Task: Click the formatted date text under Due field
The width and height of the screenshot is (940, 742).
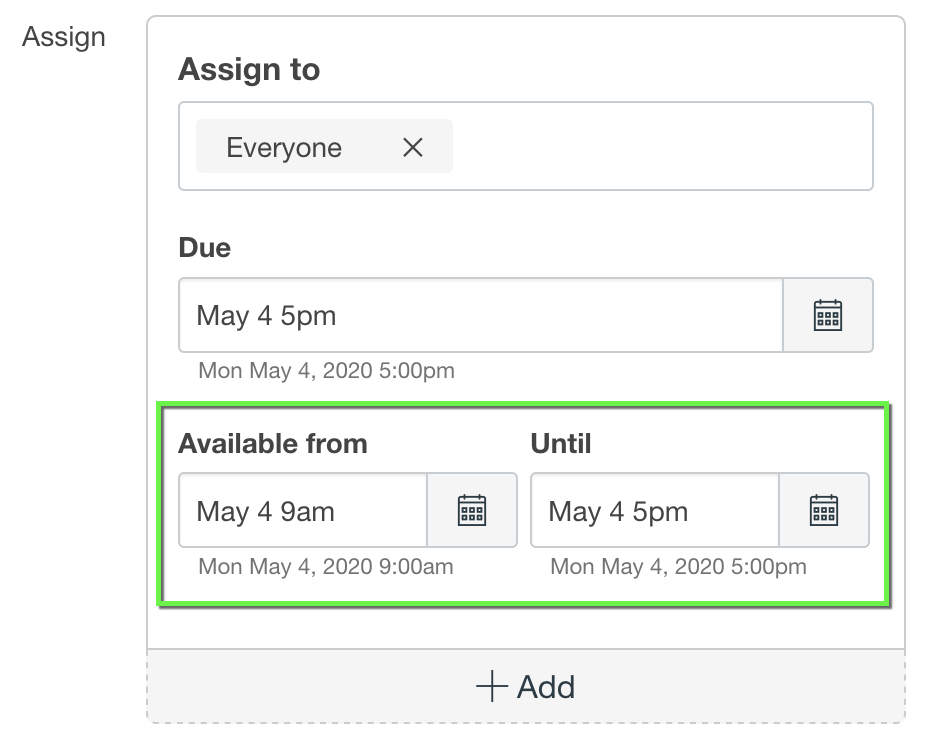Action: click(326, 371)
